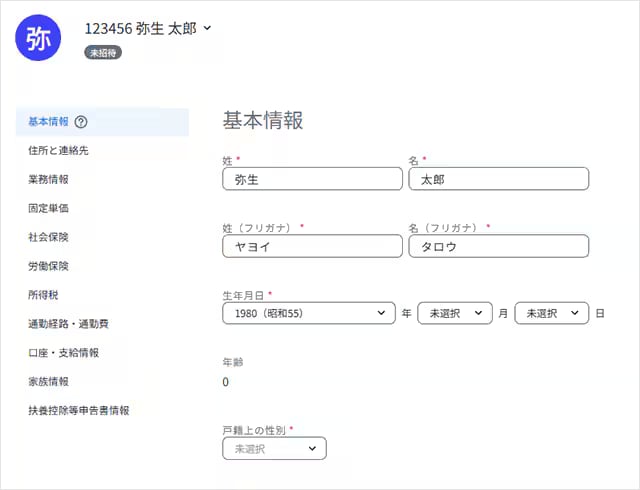This screenshot has height=490, width=640.
Task: Switch to 固定単価 section
Action: click(x=48, y=208)
